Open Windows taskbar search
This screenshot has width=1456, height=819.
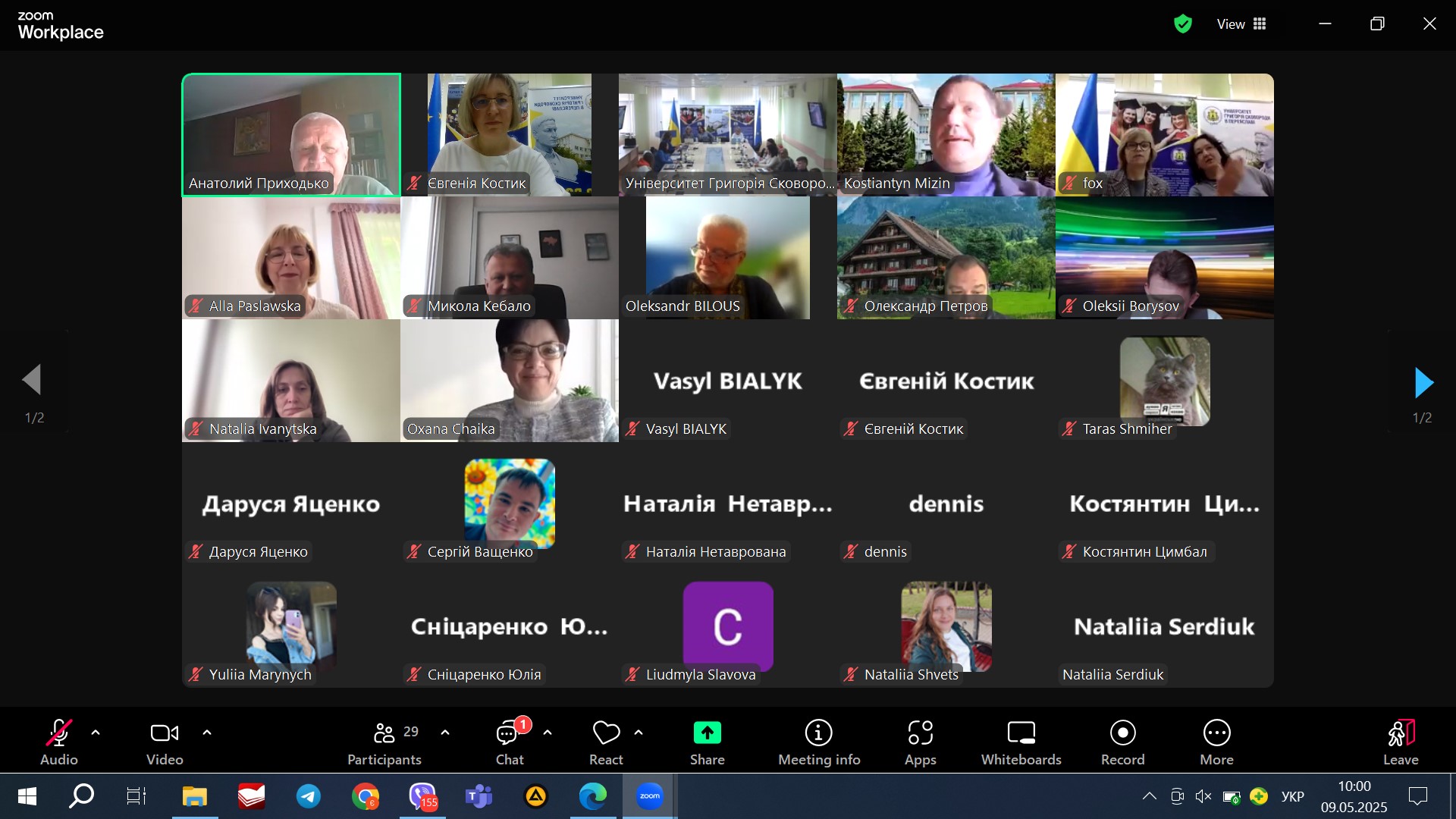[81, 796]
